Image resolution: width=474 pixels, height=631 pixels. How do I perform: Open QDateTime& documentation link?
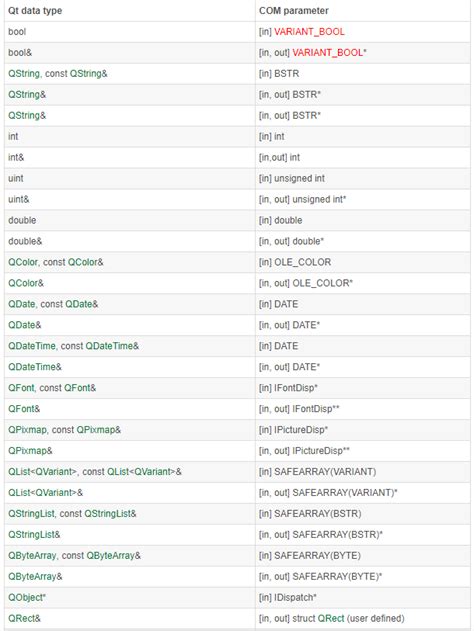[x=35, y=367]
